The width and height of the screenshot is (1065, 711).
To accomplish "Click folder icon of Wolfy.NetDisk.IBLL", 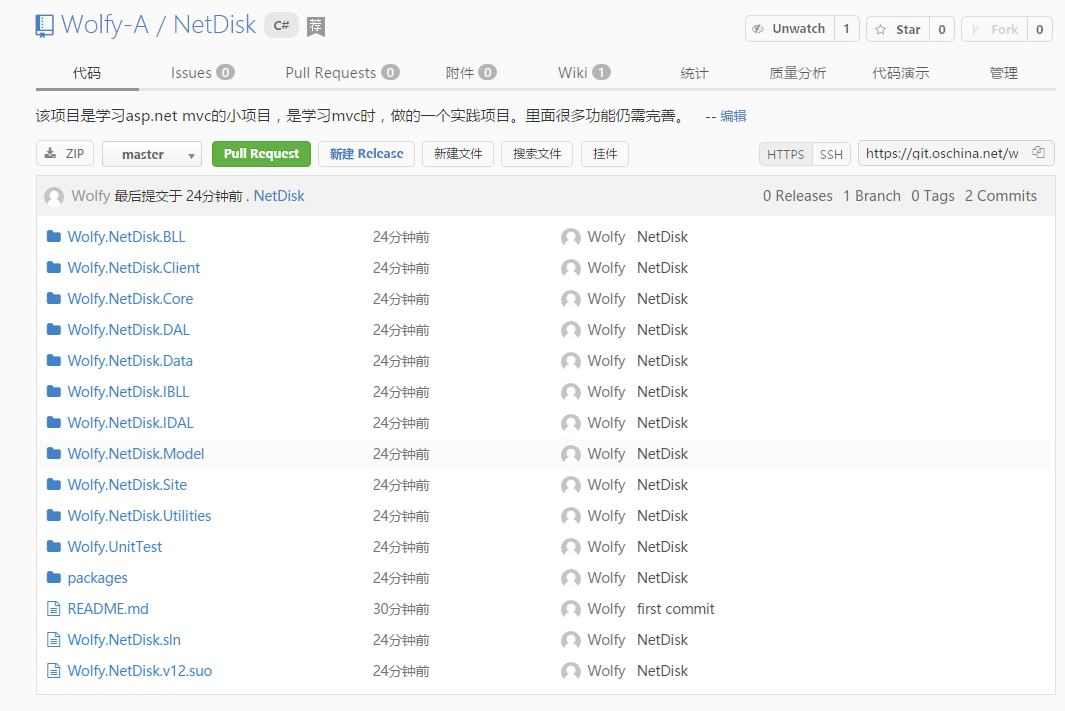I will 54,391.
